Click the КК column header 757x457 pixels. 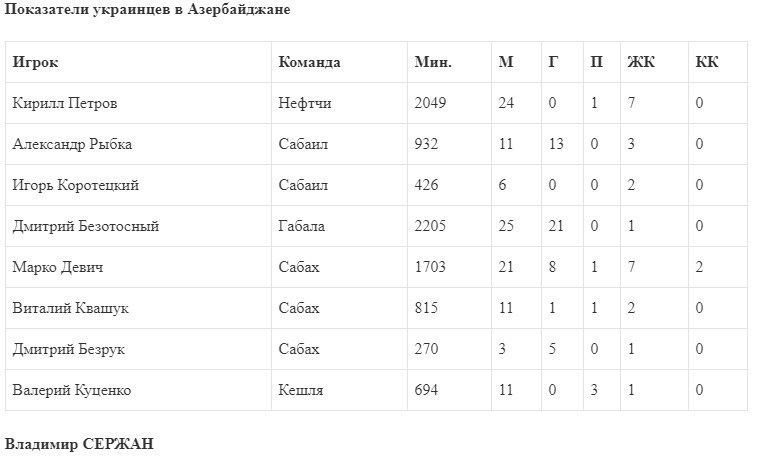707,62
